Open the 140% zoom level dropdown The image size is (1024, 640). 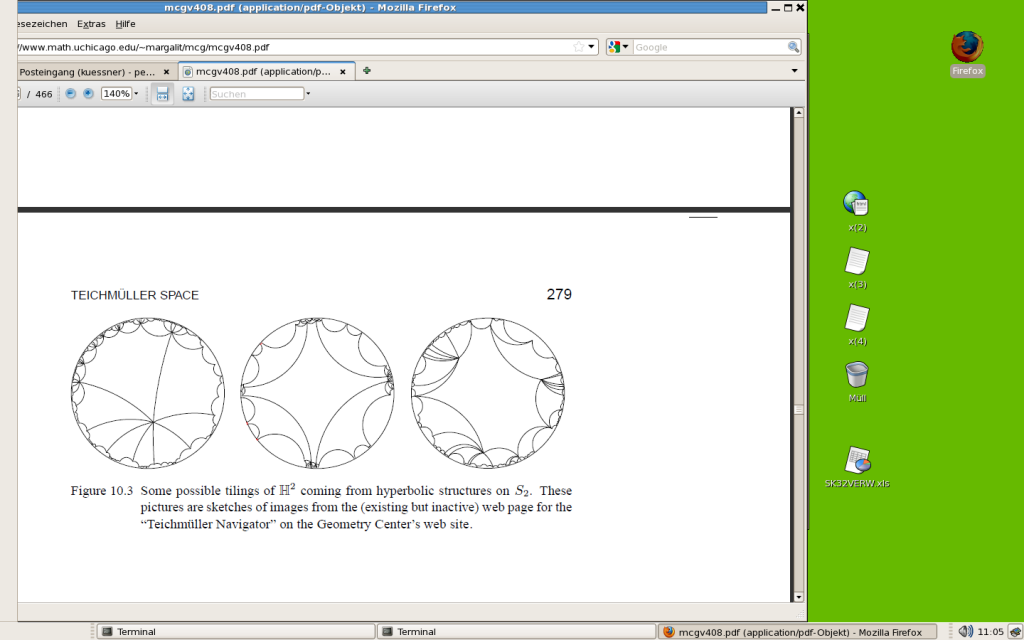point(136,93)
